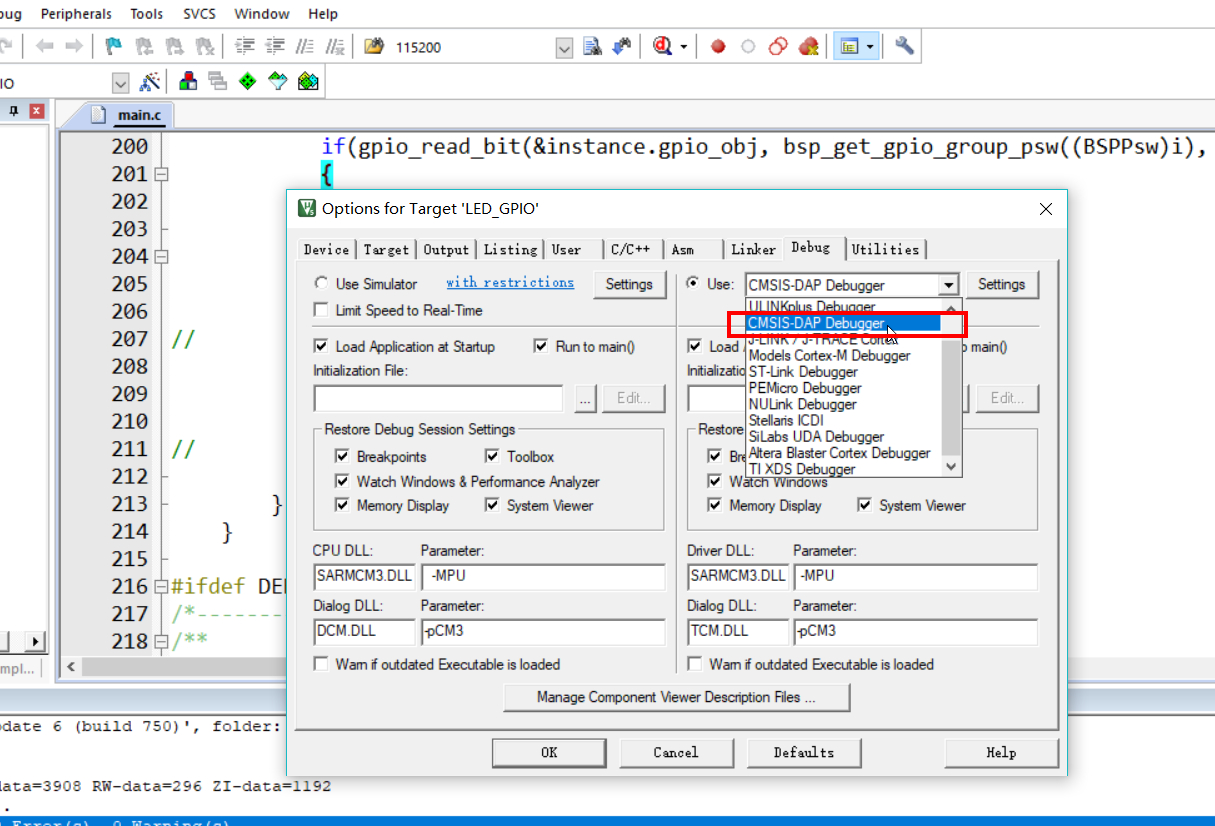
Task: Comment out the selection
Action: pyautogui.click(x=305, y=47)
